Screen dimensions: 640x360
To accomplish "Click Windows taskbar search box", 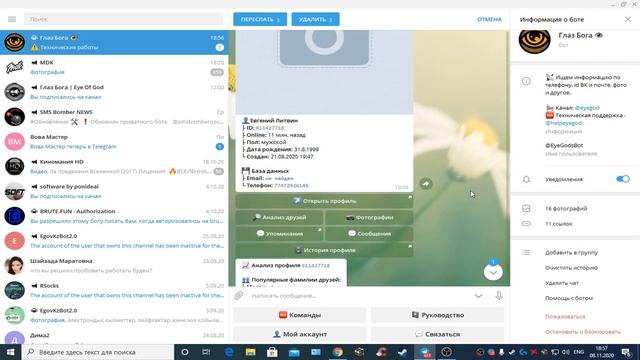I will pyautogui.click(x=98, y=352).
